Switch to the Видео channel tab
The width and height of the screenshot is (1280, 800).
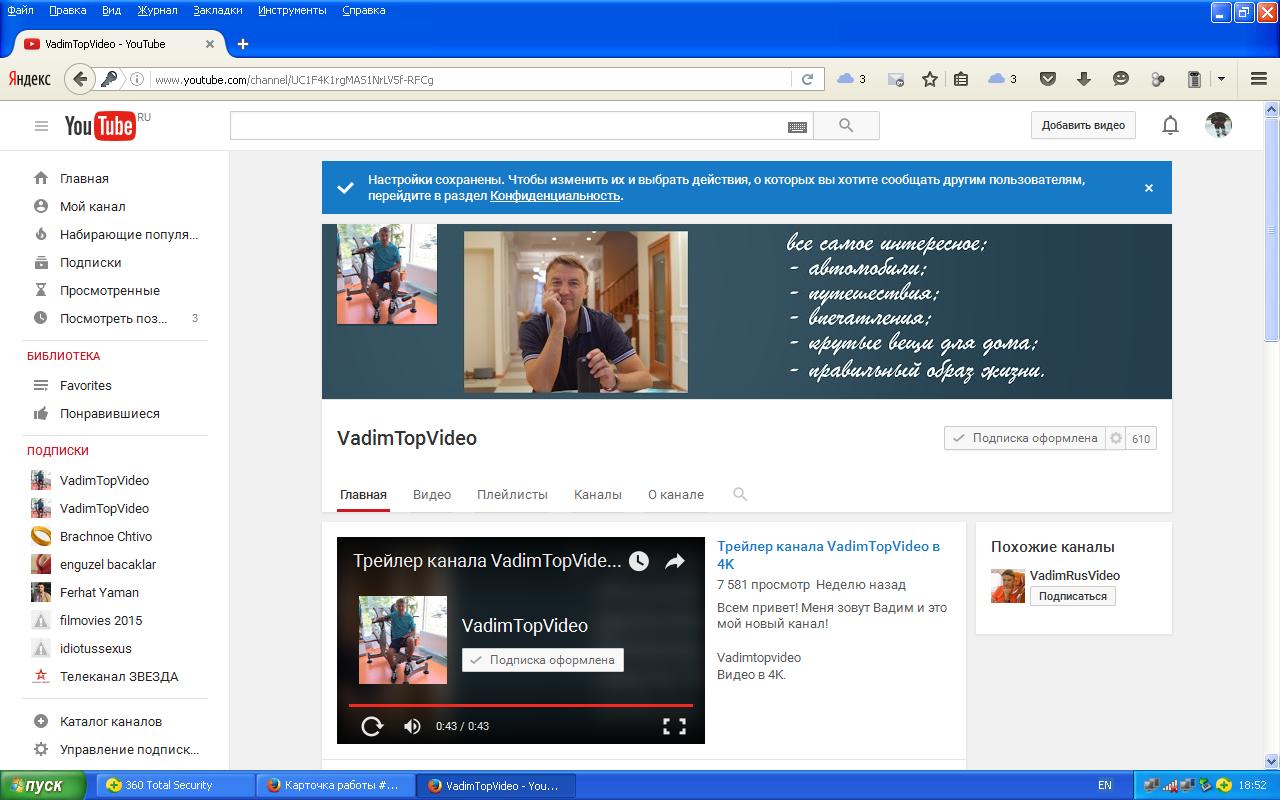432,494
